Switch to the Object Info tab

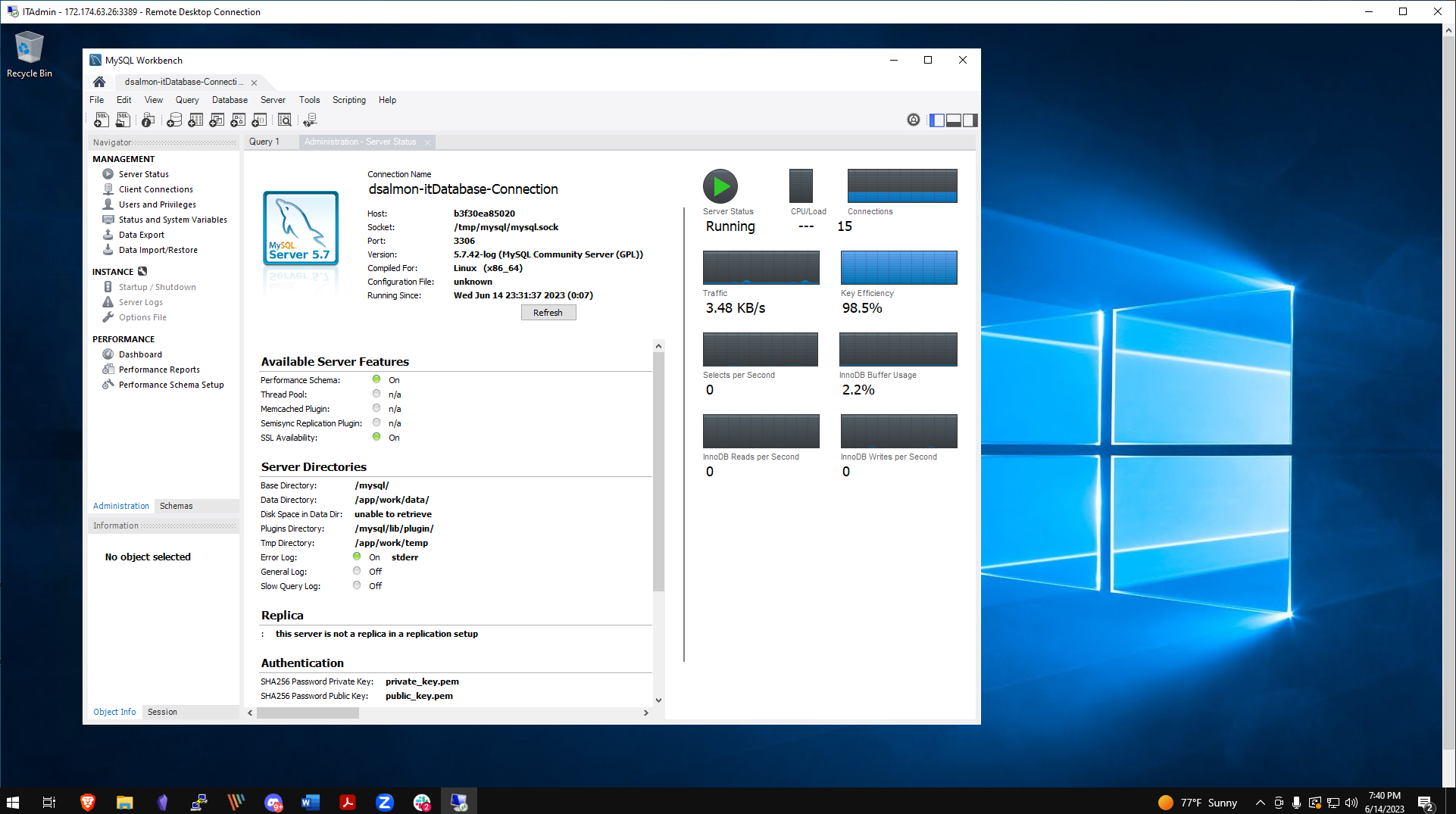click(114, 712)
